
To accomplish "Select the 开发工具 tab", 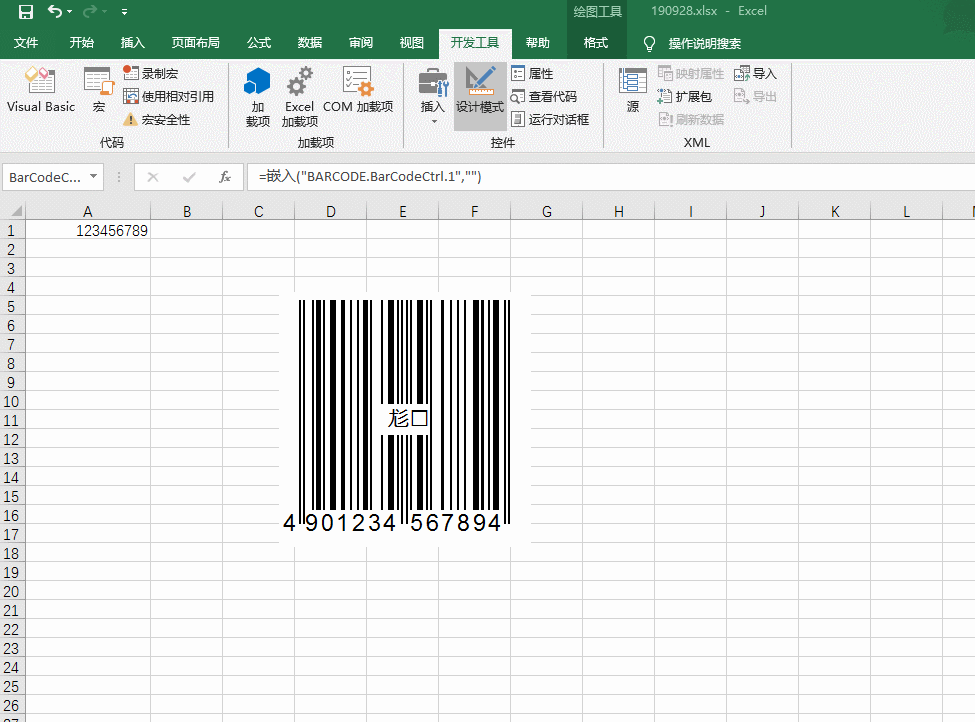I will tap(475, 43).
